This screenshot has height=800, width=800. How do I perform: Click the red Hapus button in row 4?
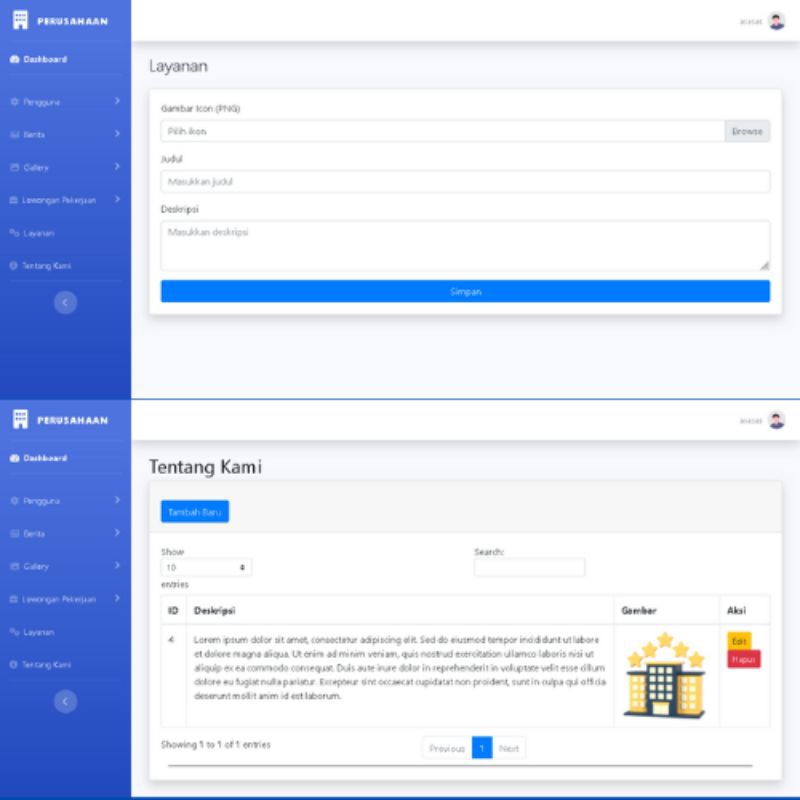(x=743, y=659)
